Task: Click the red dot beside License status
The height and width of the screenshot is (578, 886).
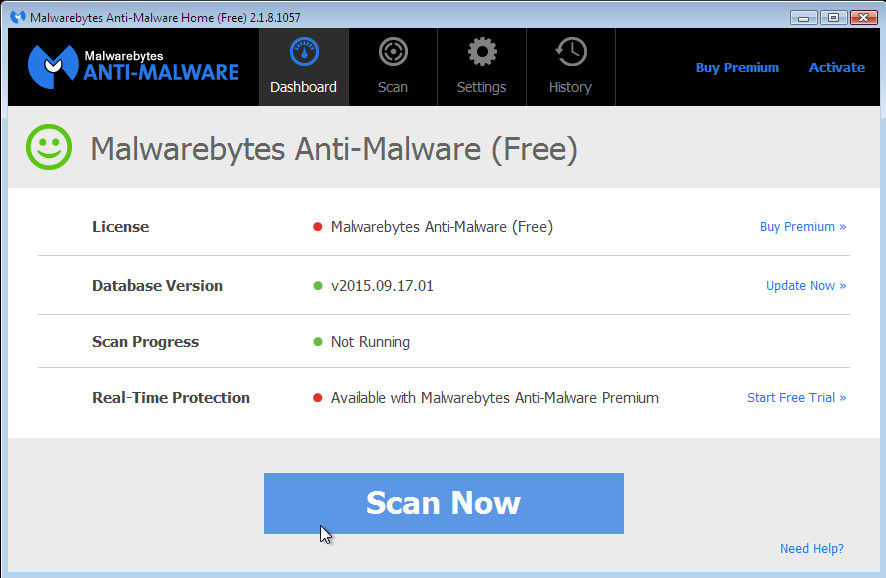Action: pyautogui.click(x=318, y=227)
